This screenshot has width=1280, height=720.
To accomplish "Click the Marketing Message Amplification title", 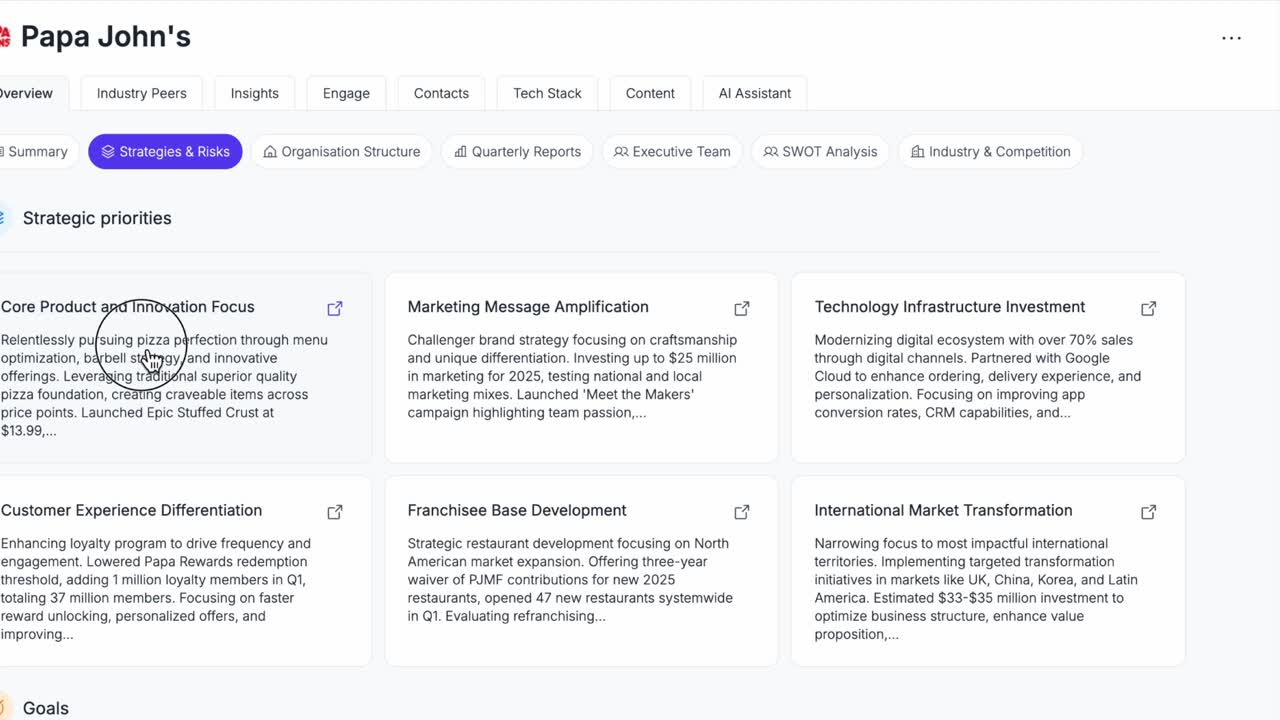I will [528, 307].
